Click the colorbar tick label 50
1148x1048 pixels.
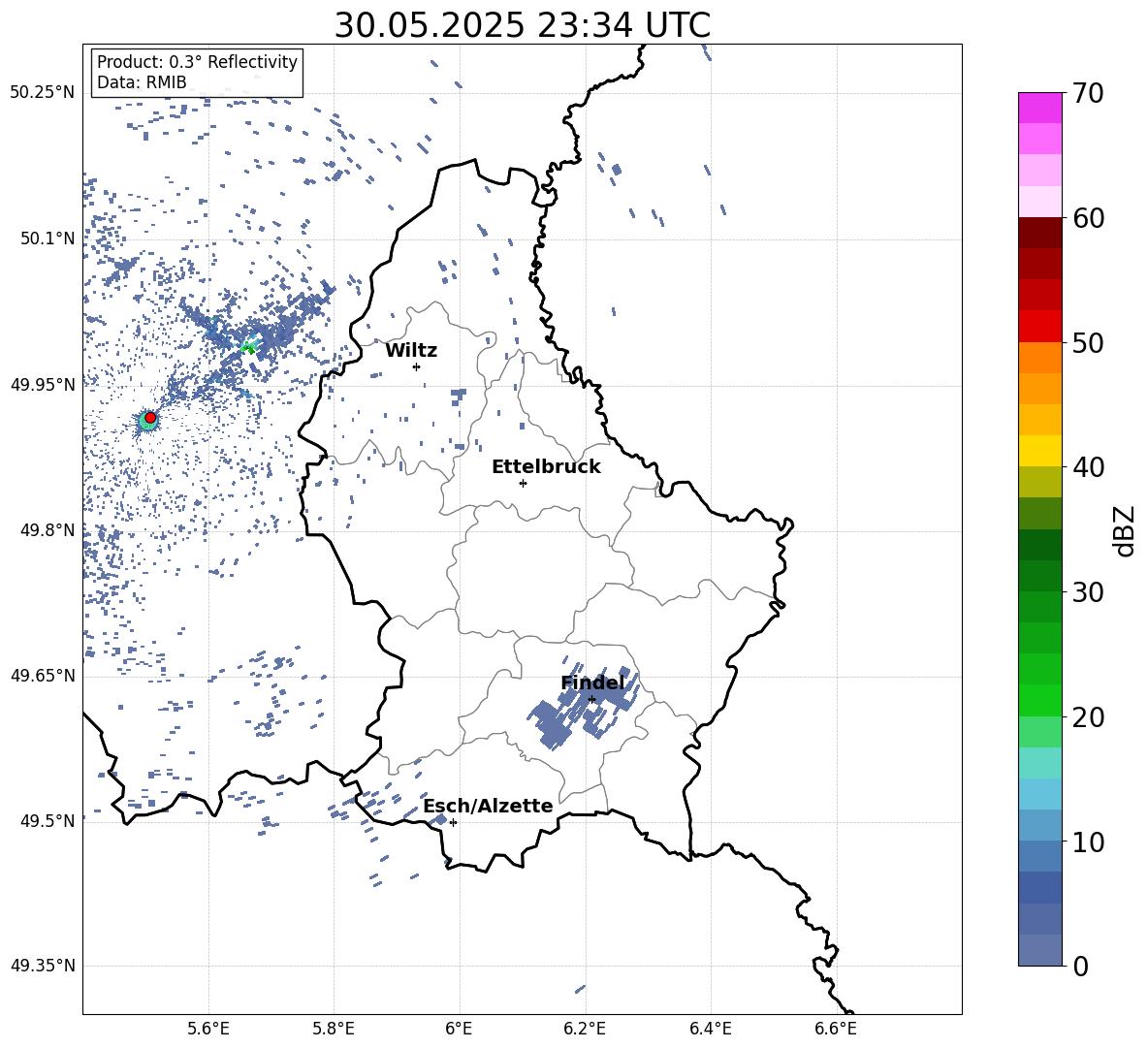point(1088,342)
